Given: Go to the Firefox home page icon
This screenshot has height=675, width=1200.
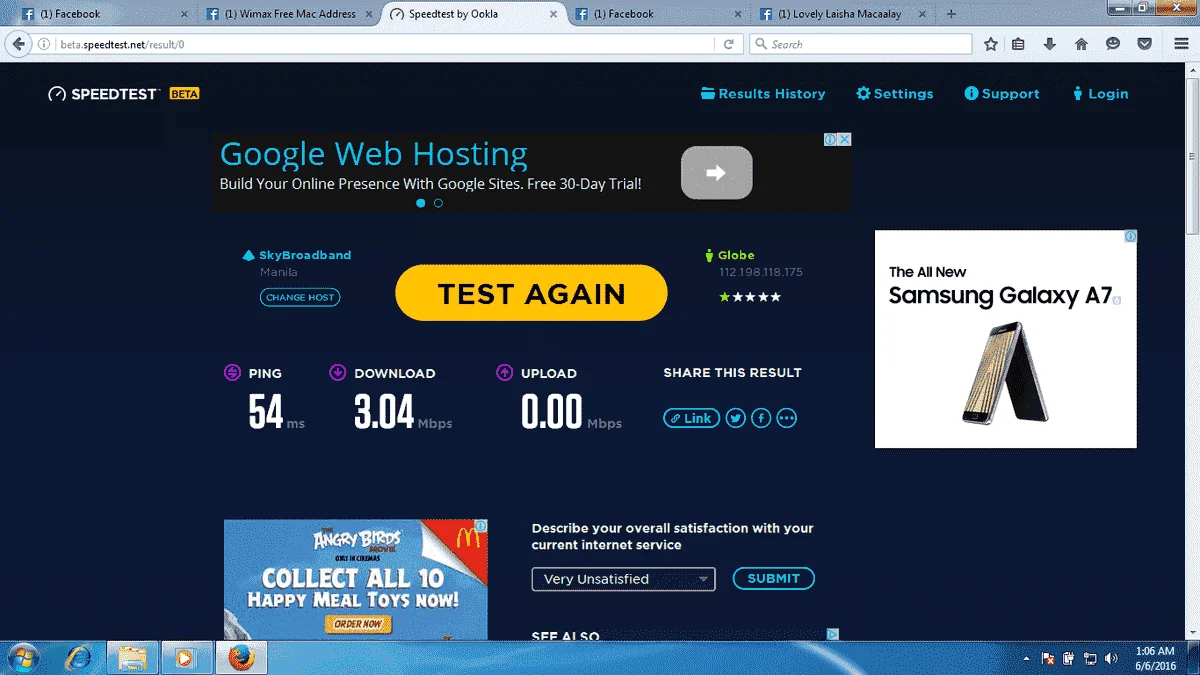Looking at the screenshot, I should [1081, 44].
